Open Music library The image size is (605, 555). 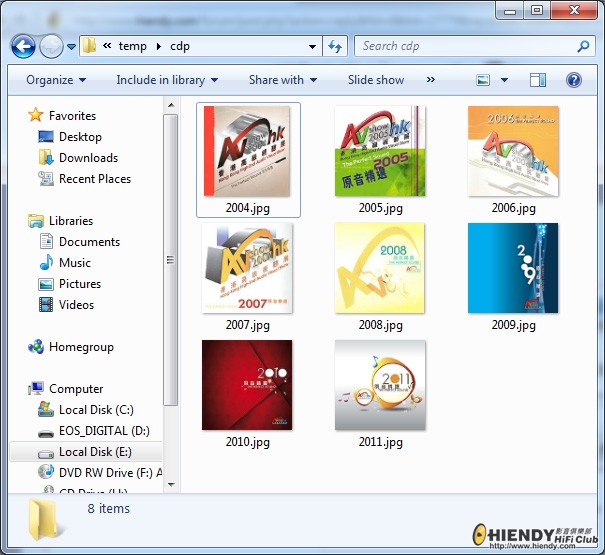[75, 263]
